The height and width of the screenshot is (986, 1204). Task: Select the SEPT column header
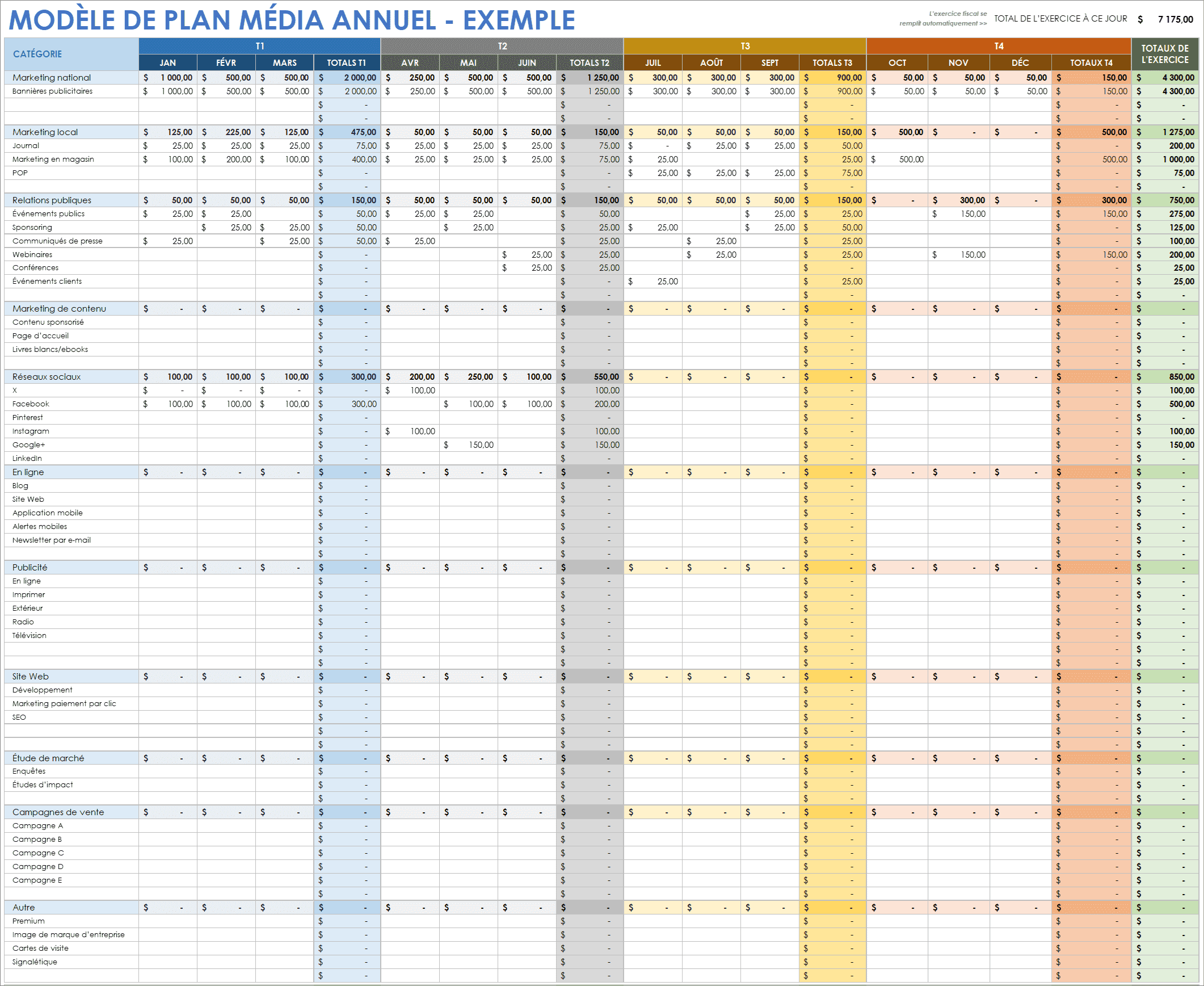[770, 62]
